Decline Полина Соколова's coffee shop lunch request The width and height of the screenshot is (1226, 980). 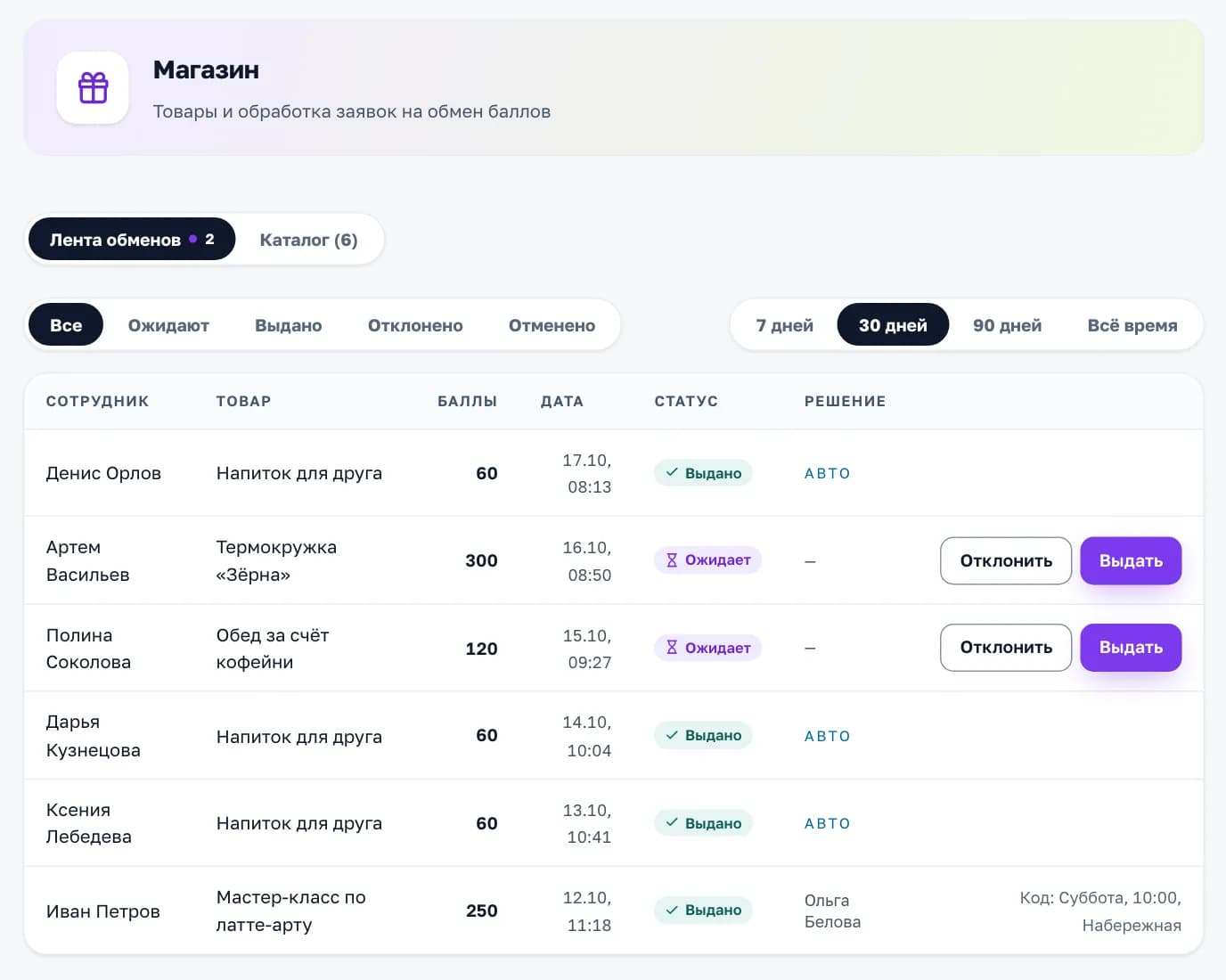[1006, 648]
